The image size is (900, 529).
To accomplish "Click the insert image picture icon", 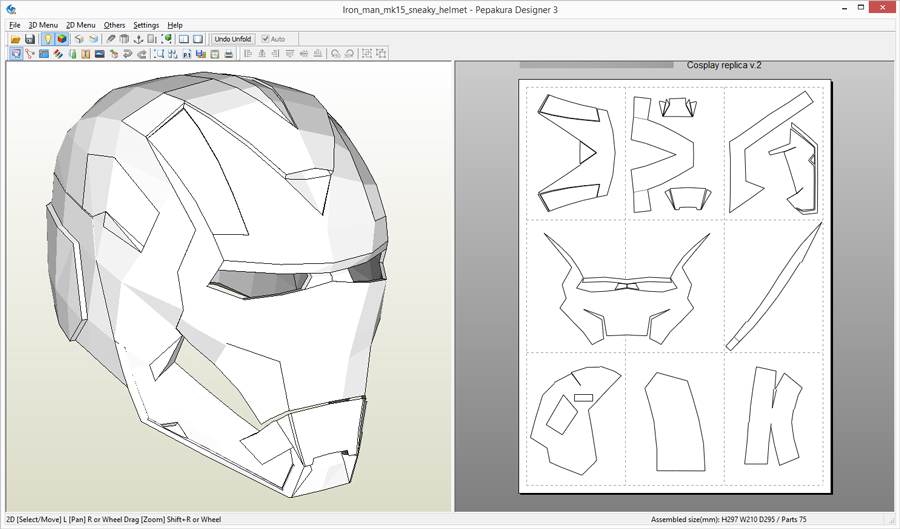I will click(x=99, y=54).
